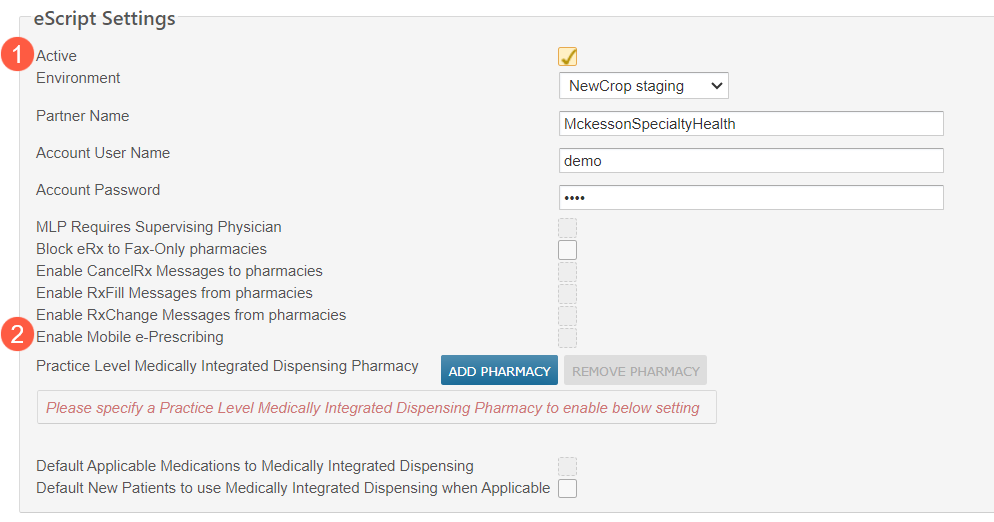Viewport: 994px width, 522px height.
Task: Toggle MLP Requires Supervising Physician checkbox
Action: [x=568, y=228]
